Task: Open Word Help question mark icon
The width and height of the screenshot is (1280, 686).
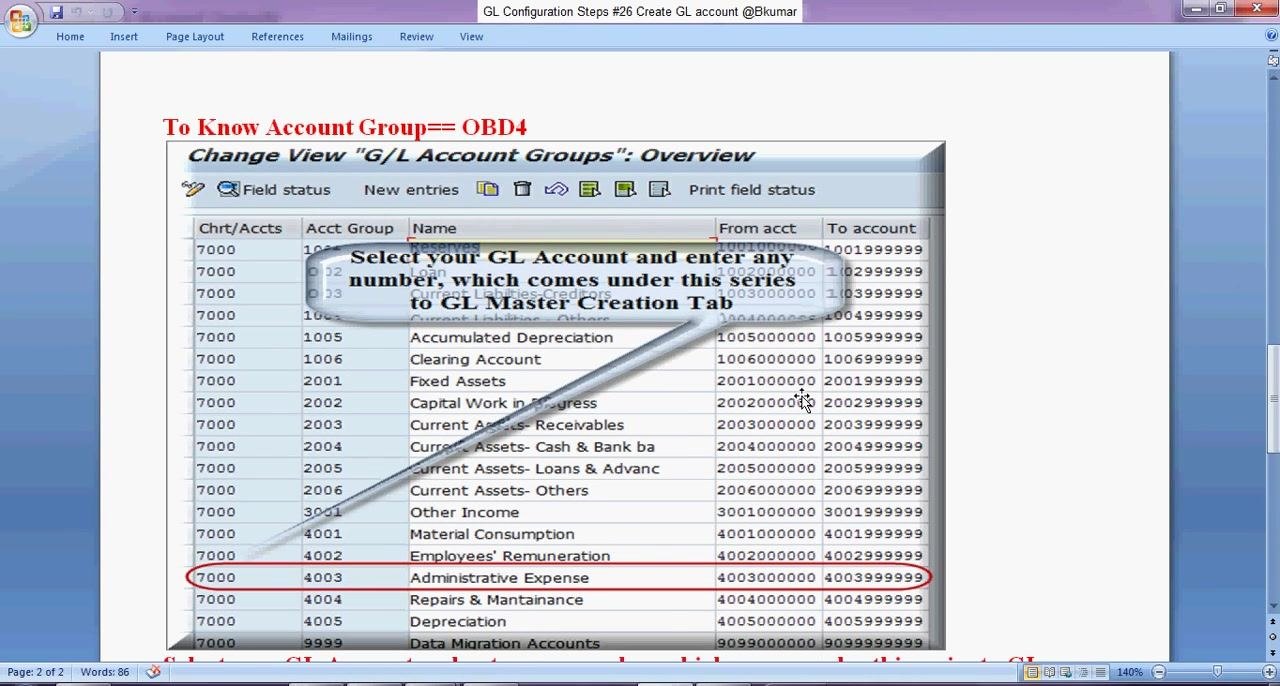Action: (1271, 36)
